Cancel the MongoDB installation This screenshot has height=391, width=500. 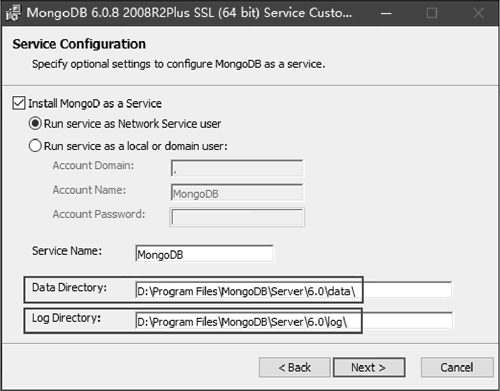click(457, 368)
